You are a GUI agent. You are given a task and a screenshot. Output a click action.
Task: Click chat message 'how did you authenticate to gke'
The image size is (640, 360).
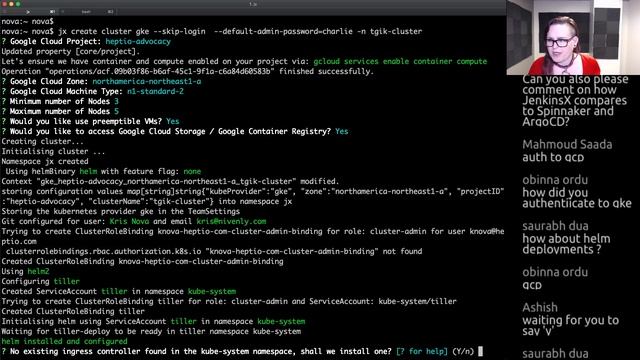click(577, 198)
